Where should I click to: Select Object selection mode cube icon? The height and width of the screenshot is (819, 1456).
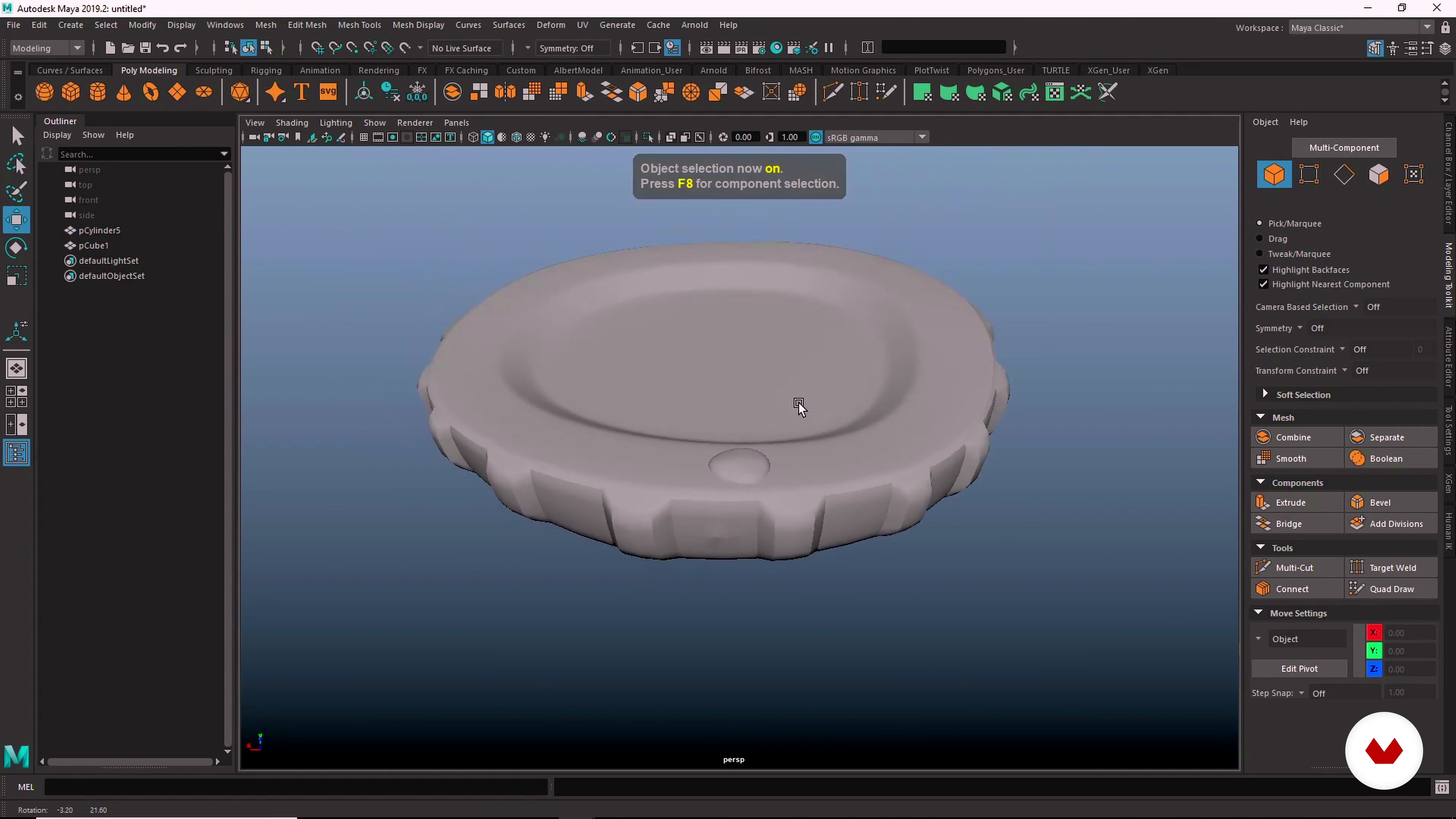(x=1274, y=174)
